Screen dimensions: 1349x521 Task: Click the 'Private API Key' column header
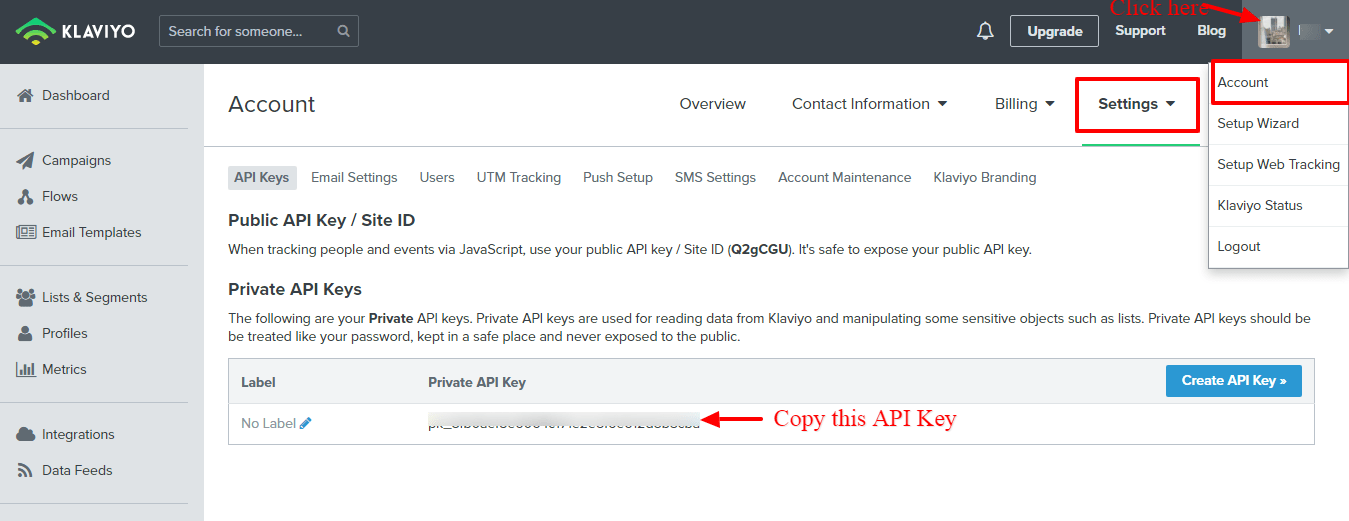point(477,382)
